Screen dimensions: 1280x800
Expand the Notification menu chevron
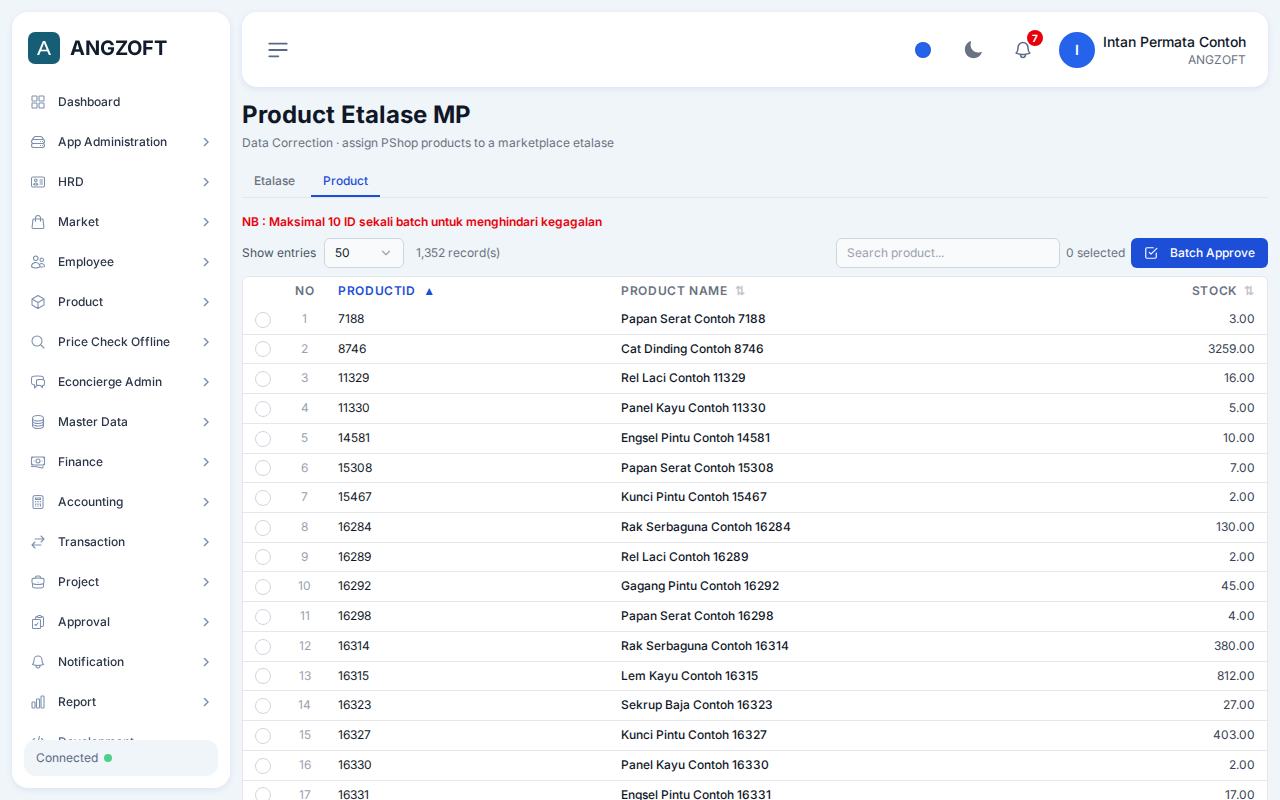[206, 662]
